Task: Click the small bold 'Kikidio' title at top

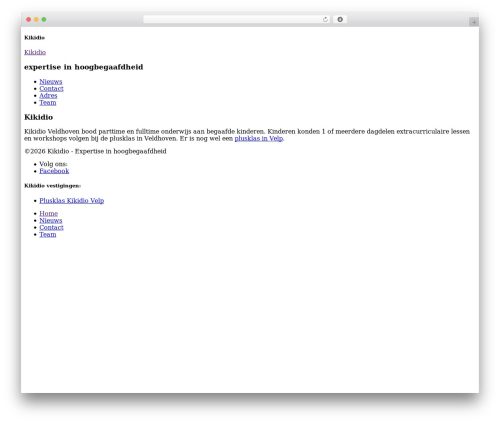Action: pos(34,38)
